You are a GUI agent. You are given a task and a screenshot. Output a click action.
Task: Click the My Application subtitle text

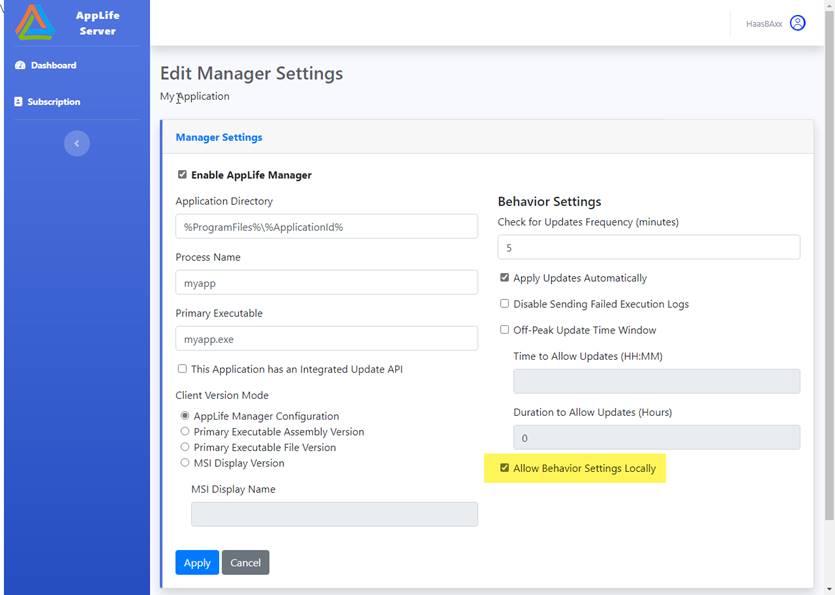(195, 96)
